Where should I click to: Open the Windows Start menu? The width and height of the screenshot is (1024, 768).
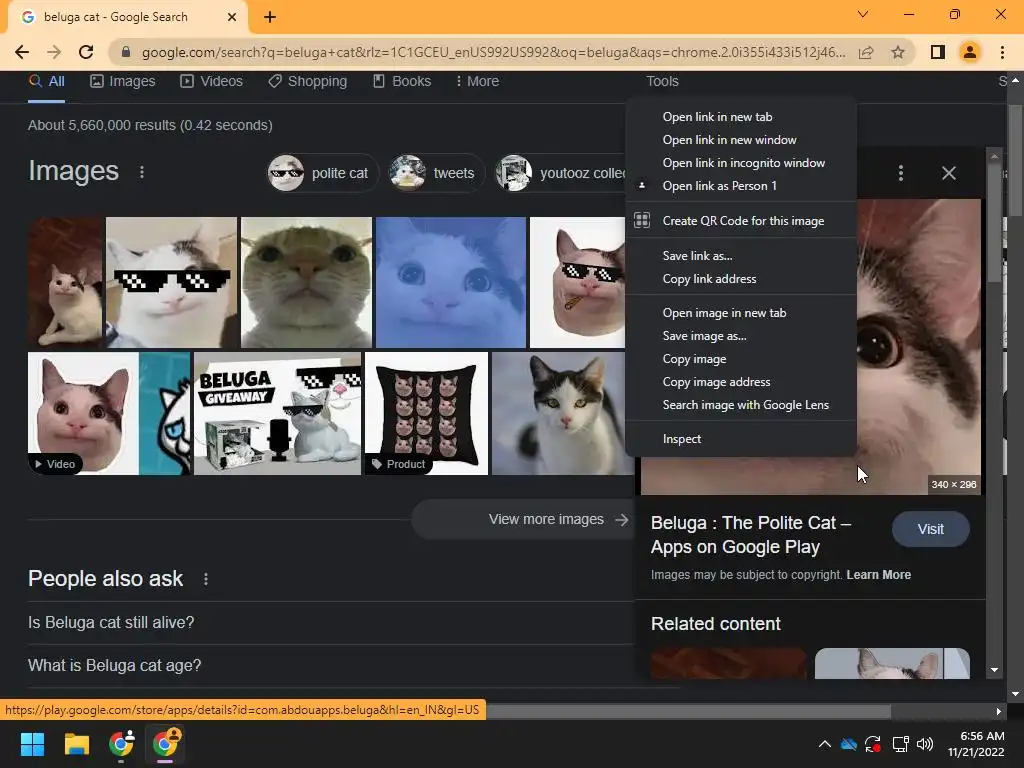click(33, 744)
